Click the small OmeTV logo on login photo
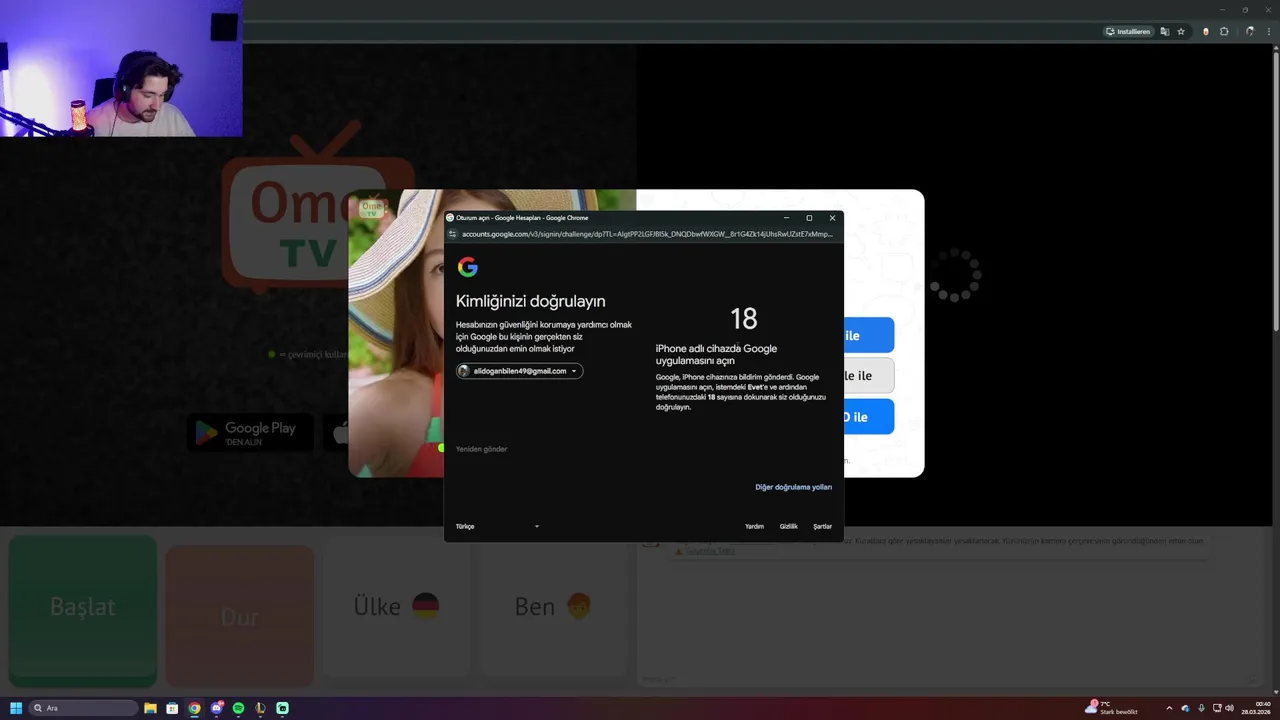This screenshot has width=1280, height=720. pos(372,207)
